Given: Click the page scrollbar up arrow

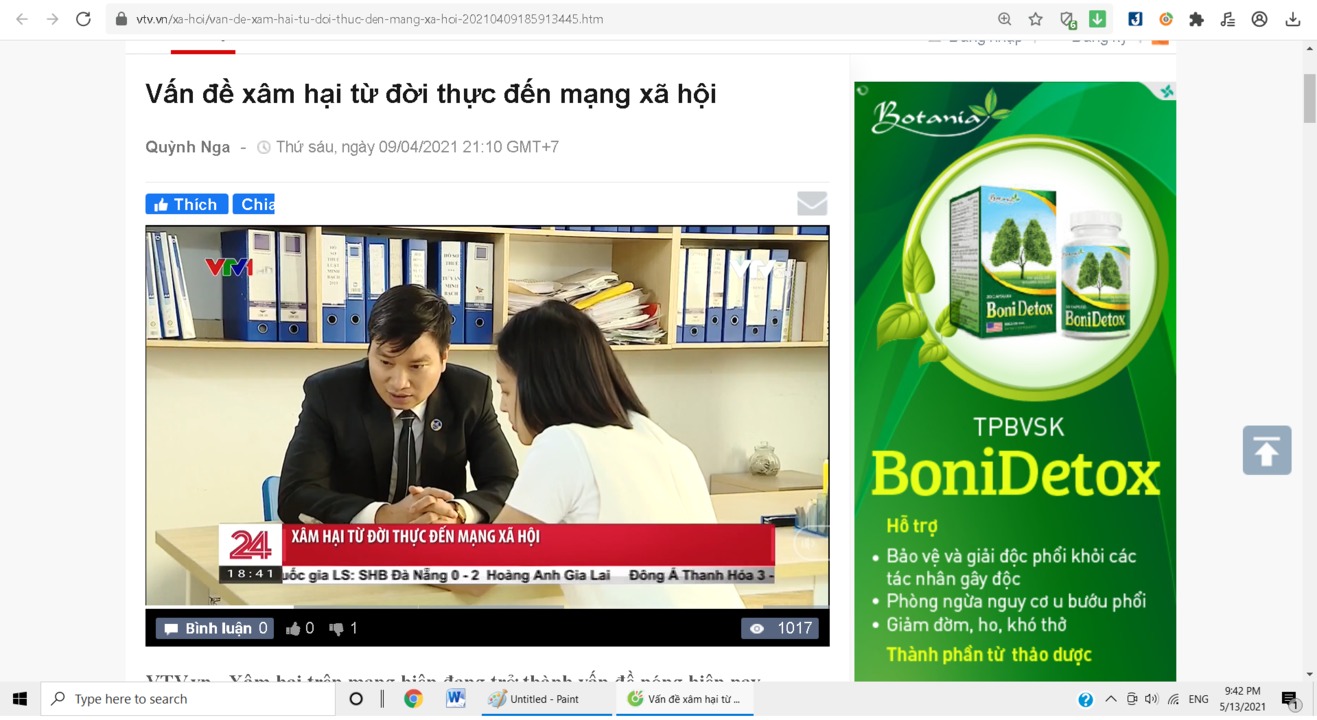Looking at the screenshot, I should point(1309,48).
